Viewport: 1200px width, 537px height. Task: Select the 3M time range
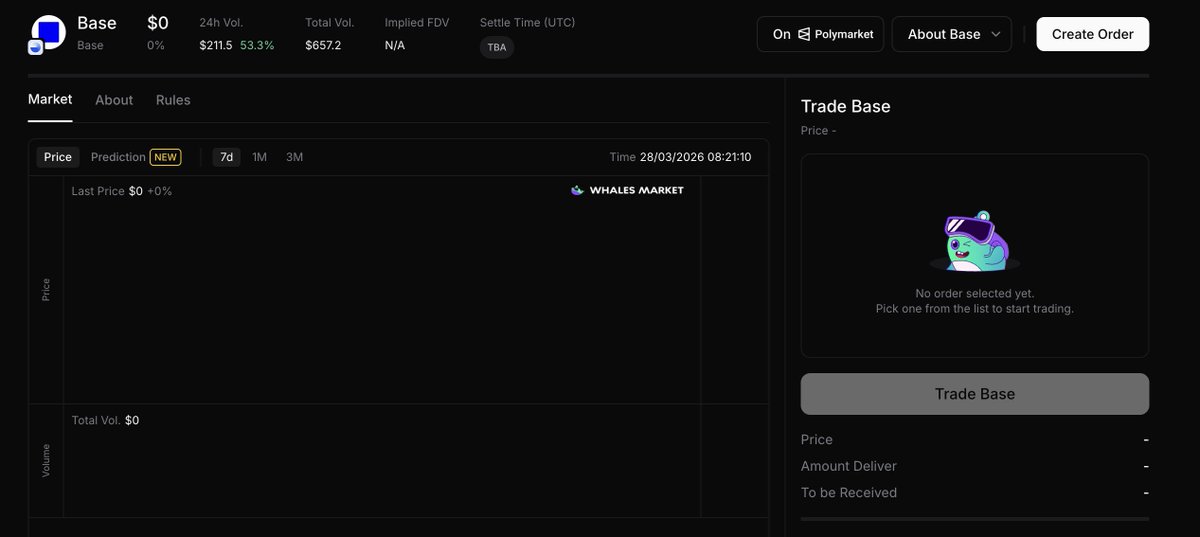pos(294,157)
